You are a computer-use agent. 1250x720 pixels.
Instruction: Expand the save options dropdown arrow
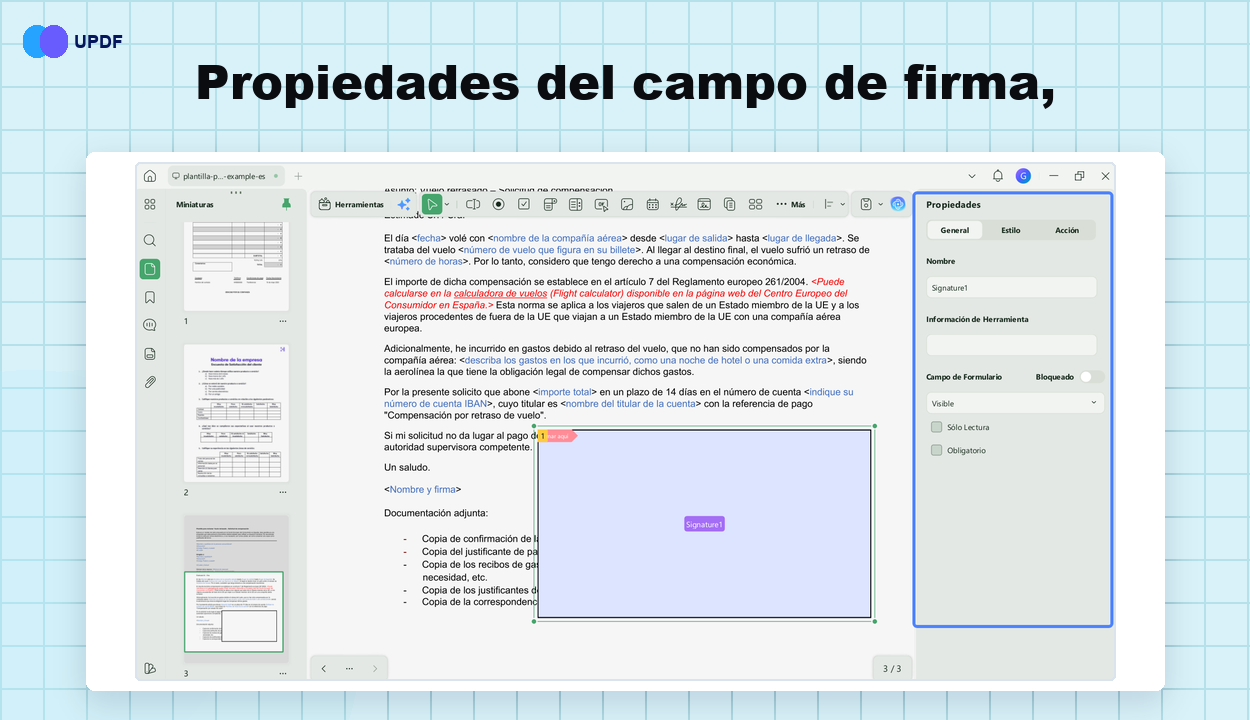coord(881,204)
